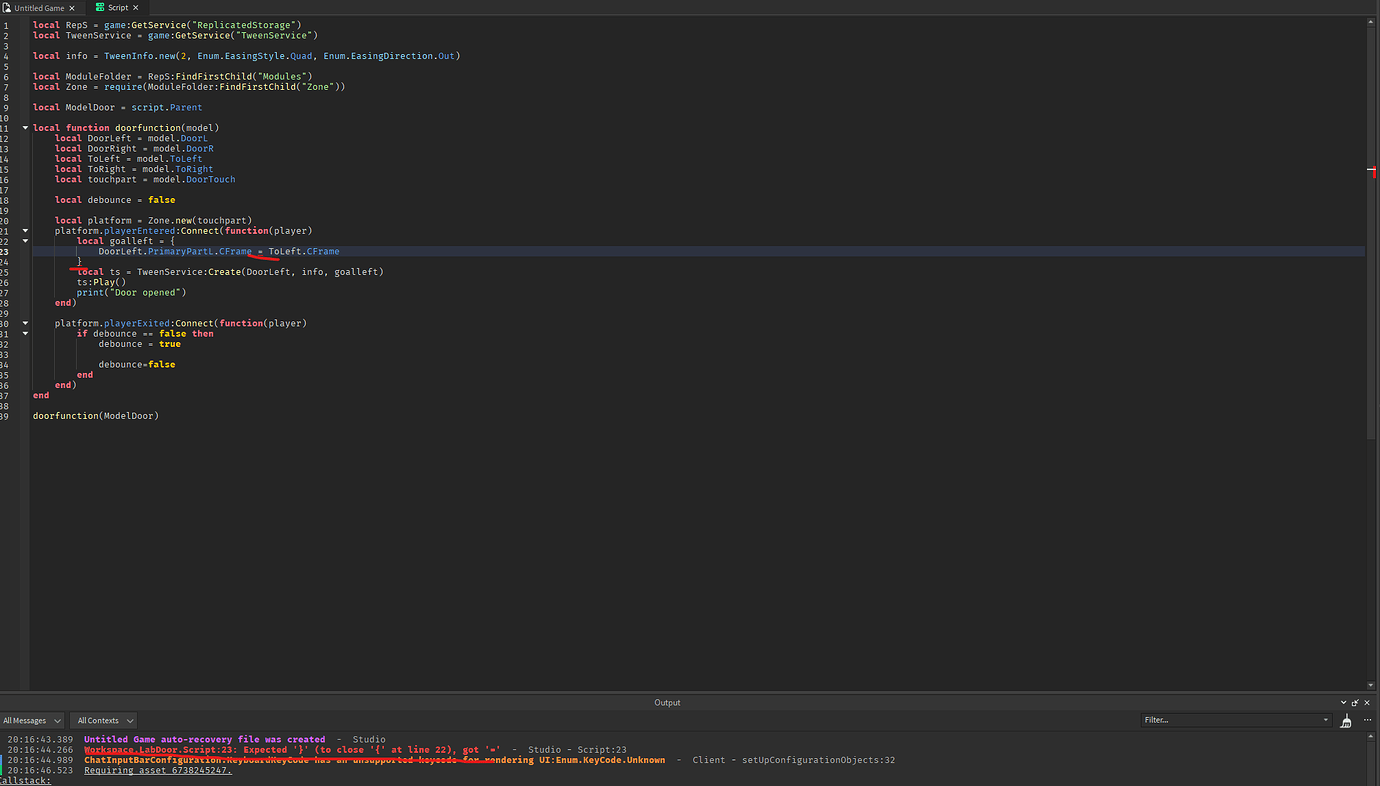The width and height of the screenshot is (1380, 786).
Task: Collapse the doorfunction code block on line 11
Action: point(25,127)
